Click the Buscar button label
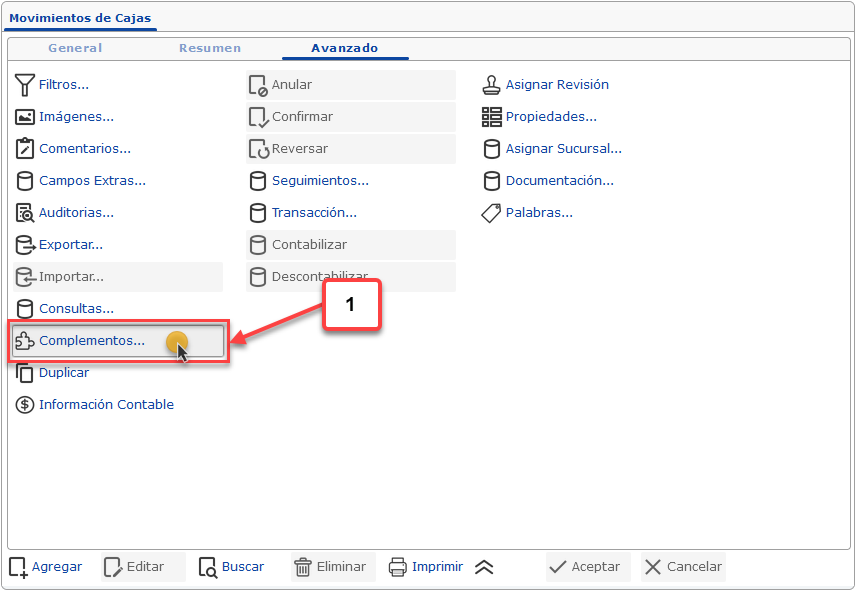The image size is (856, 591). [x=243, y=567]
